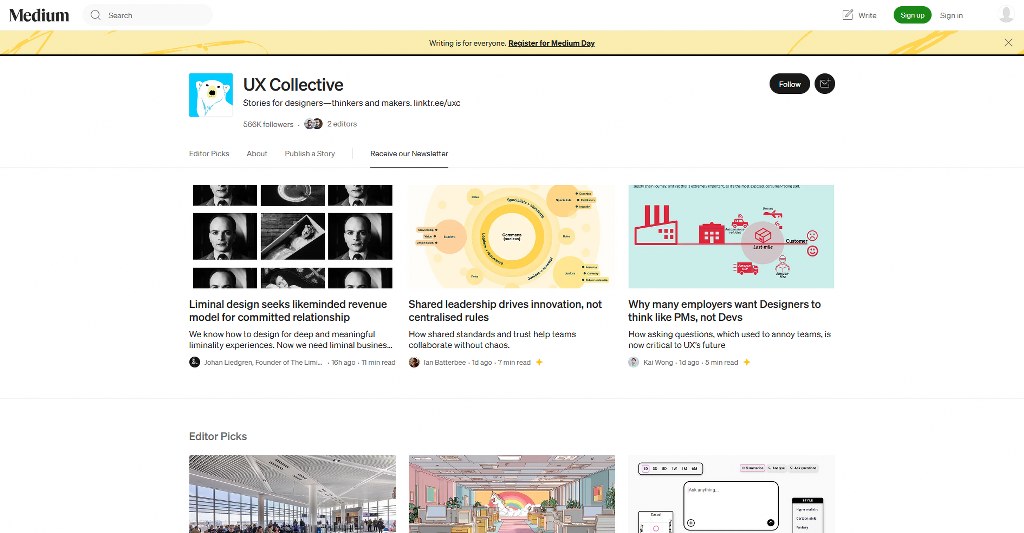Click member-only star on Kai Wong story
Screen dimensions: 1024x533
coord(746,362)
